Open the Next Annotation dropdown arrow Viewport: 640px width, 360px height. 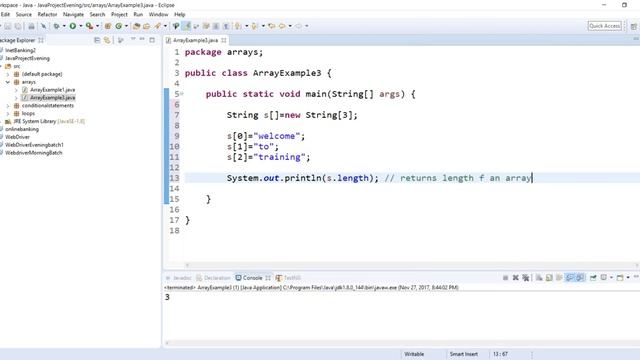point(247,26)
